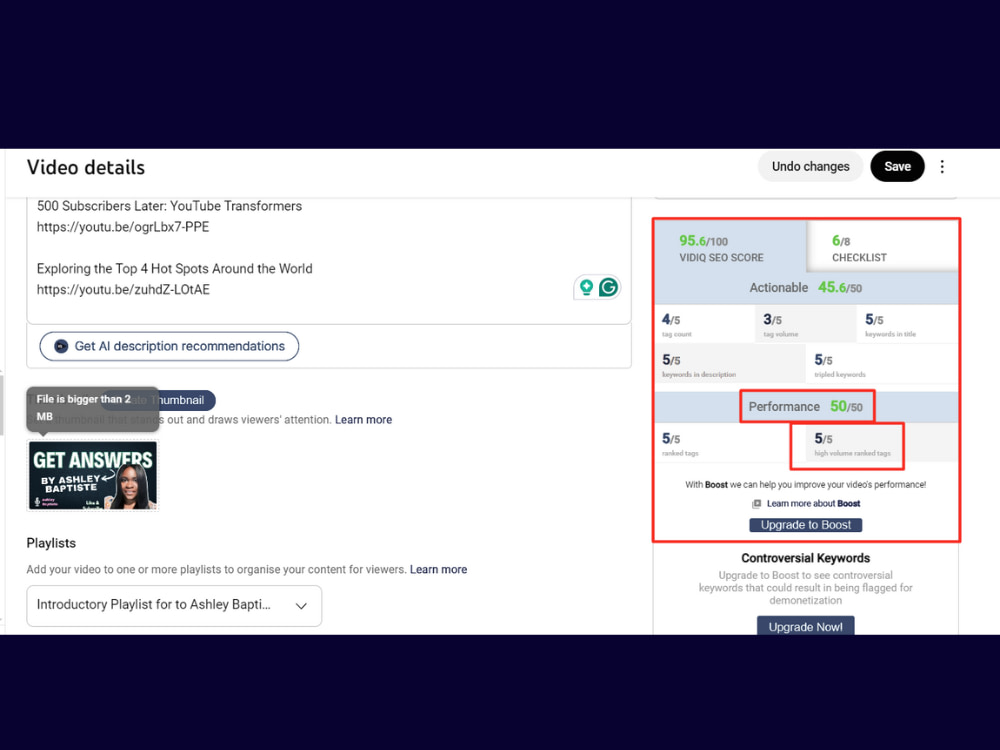Click the Video details page title
The height and width of the screenshot is (750, 1000).
[86, 167]
